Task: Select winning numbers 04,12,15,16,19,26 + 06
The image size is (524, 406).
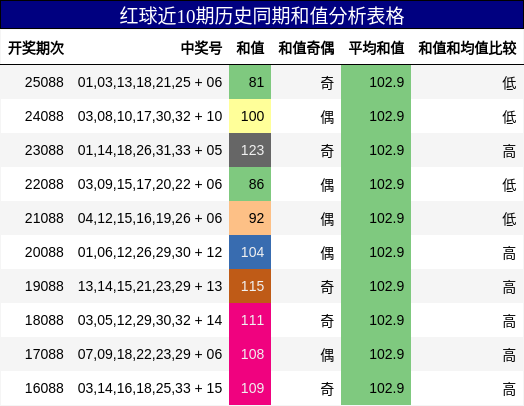Action: pyautogui.click(x=150, y=218)
